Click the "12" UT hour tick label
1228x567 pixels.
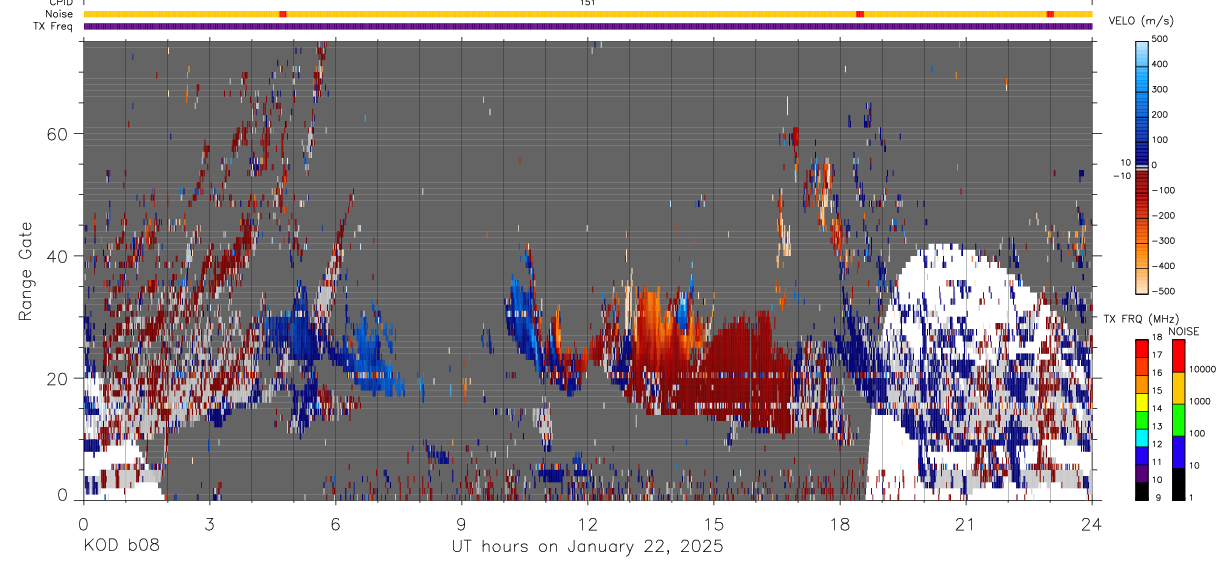tap(587, 524)
